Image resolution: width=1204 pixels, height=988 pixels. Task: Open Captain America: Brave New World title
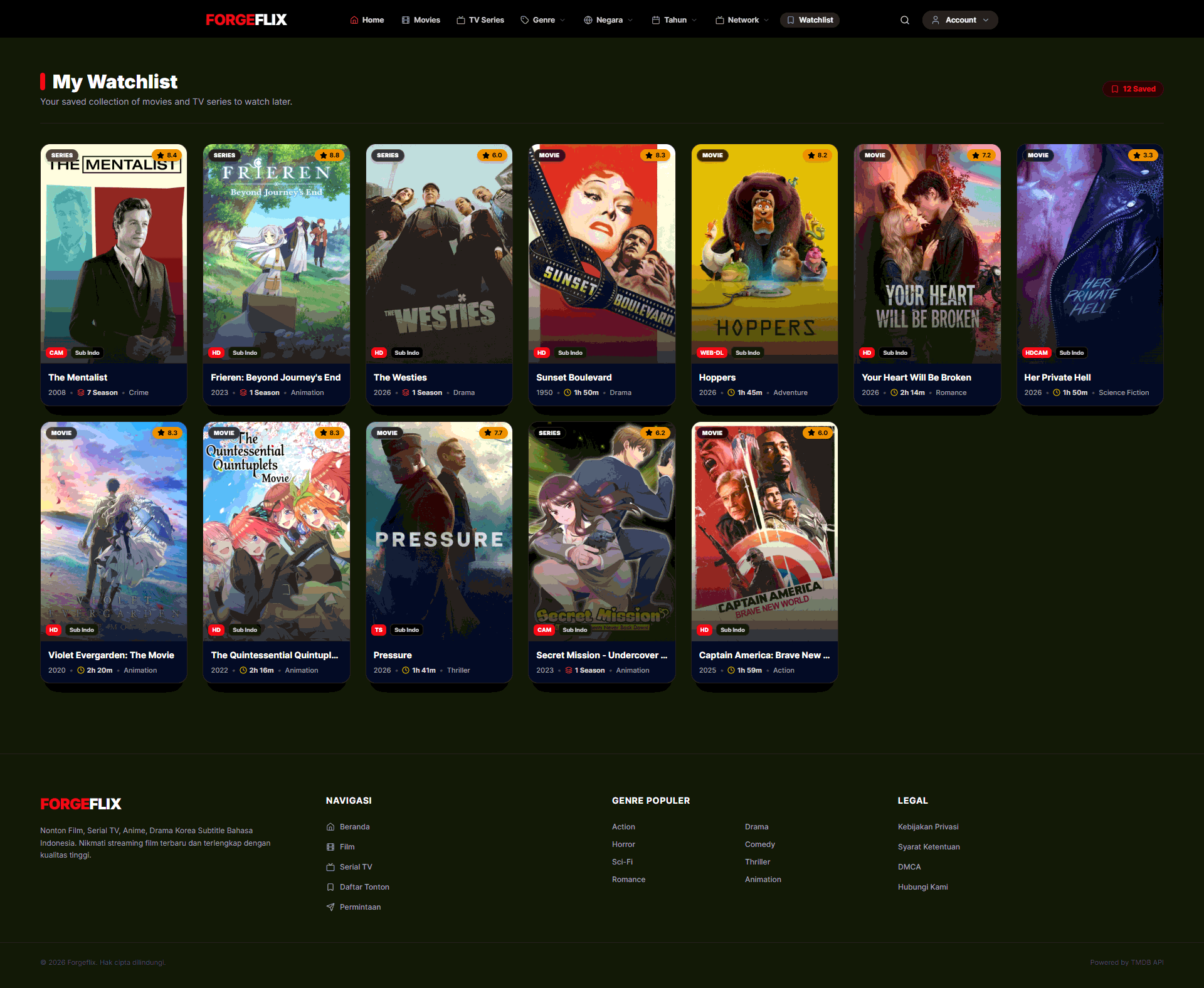point(764,655)
